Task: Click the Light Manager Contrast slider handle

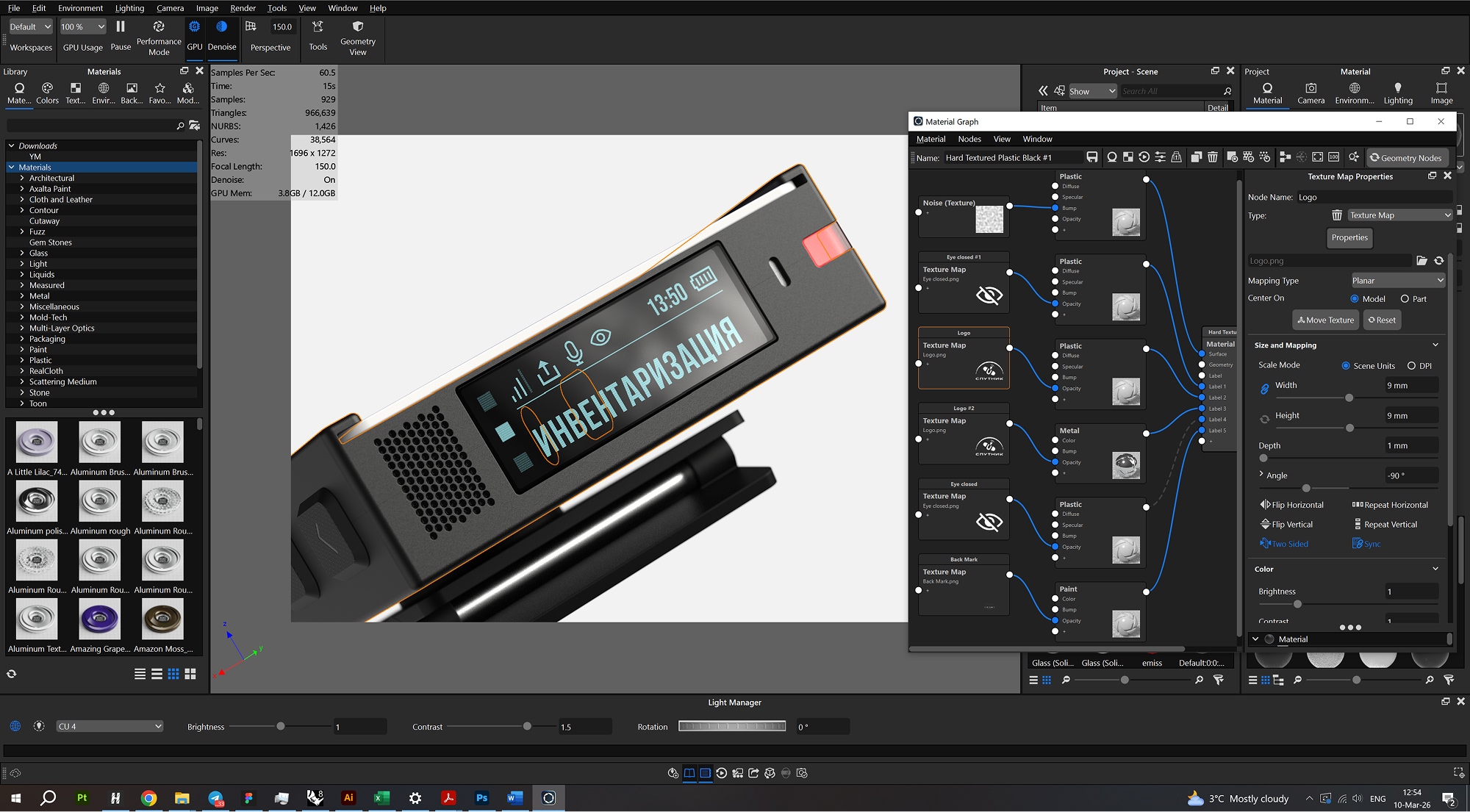Action: (x=527, y=726)
